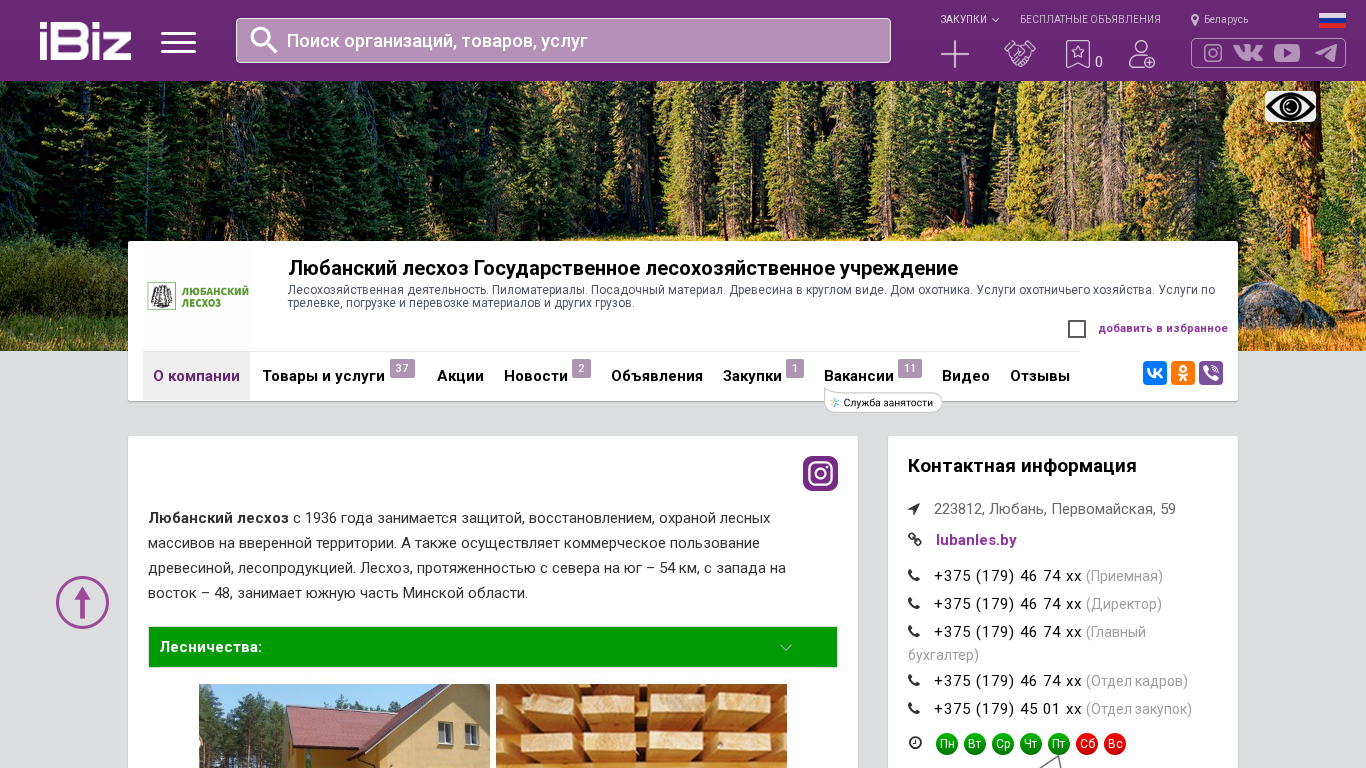Click the user registration icon
1366x768 pixels.
1142,54
